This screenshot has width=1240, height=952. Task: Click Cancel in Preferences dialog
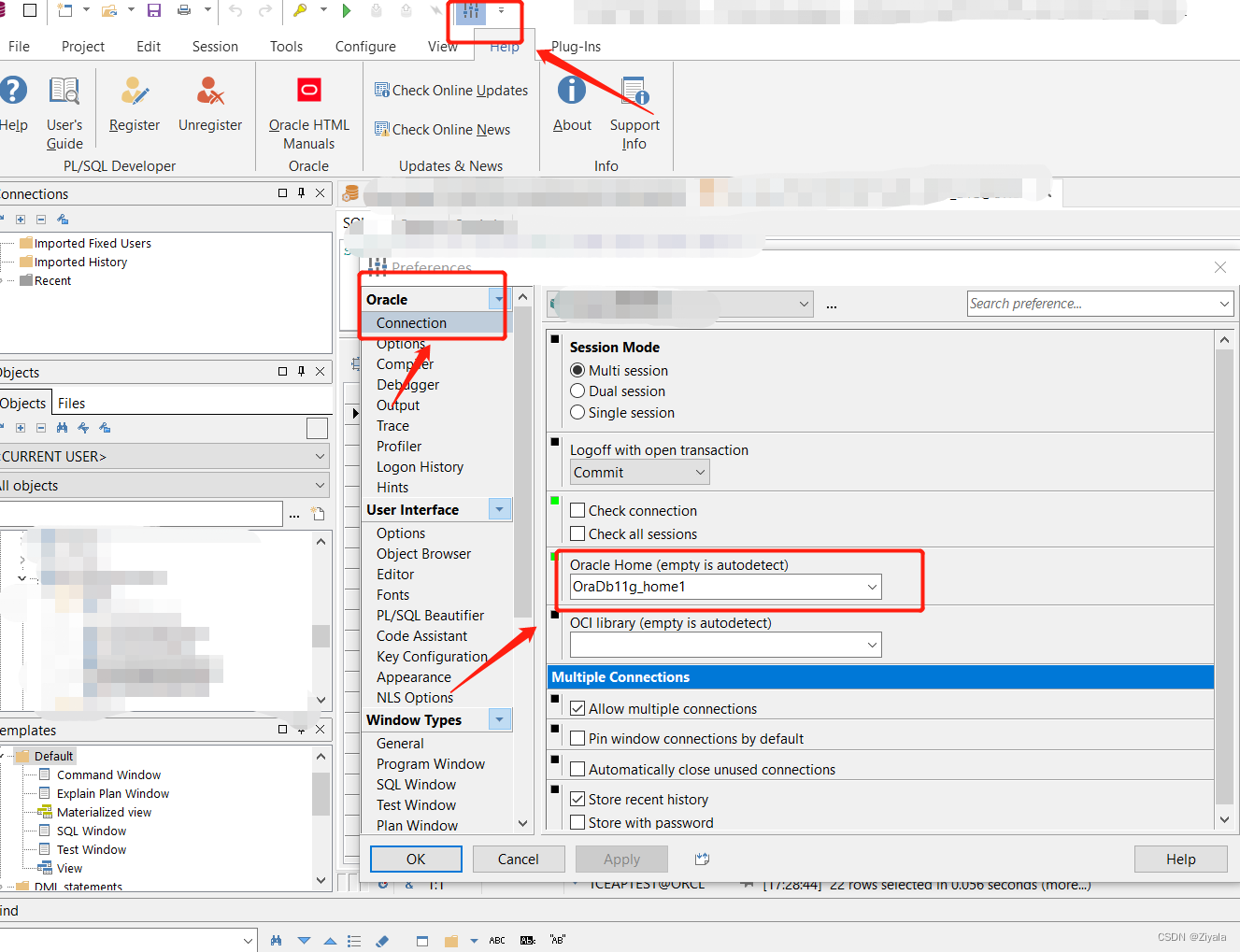click(519, 860)
